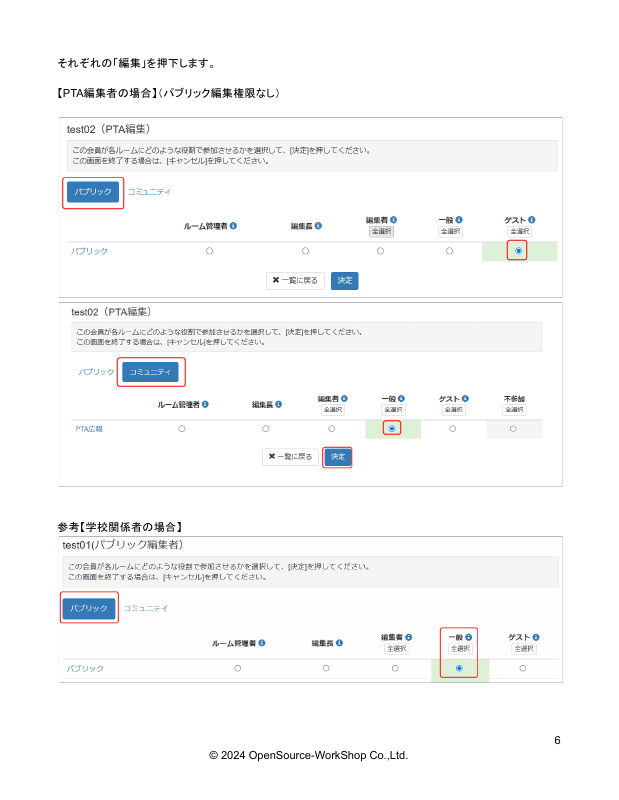Click 決定 below test02 パブリック row
619x800 pixels.
344,281
